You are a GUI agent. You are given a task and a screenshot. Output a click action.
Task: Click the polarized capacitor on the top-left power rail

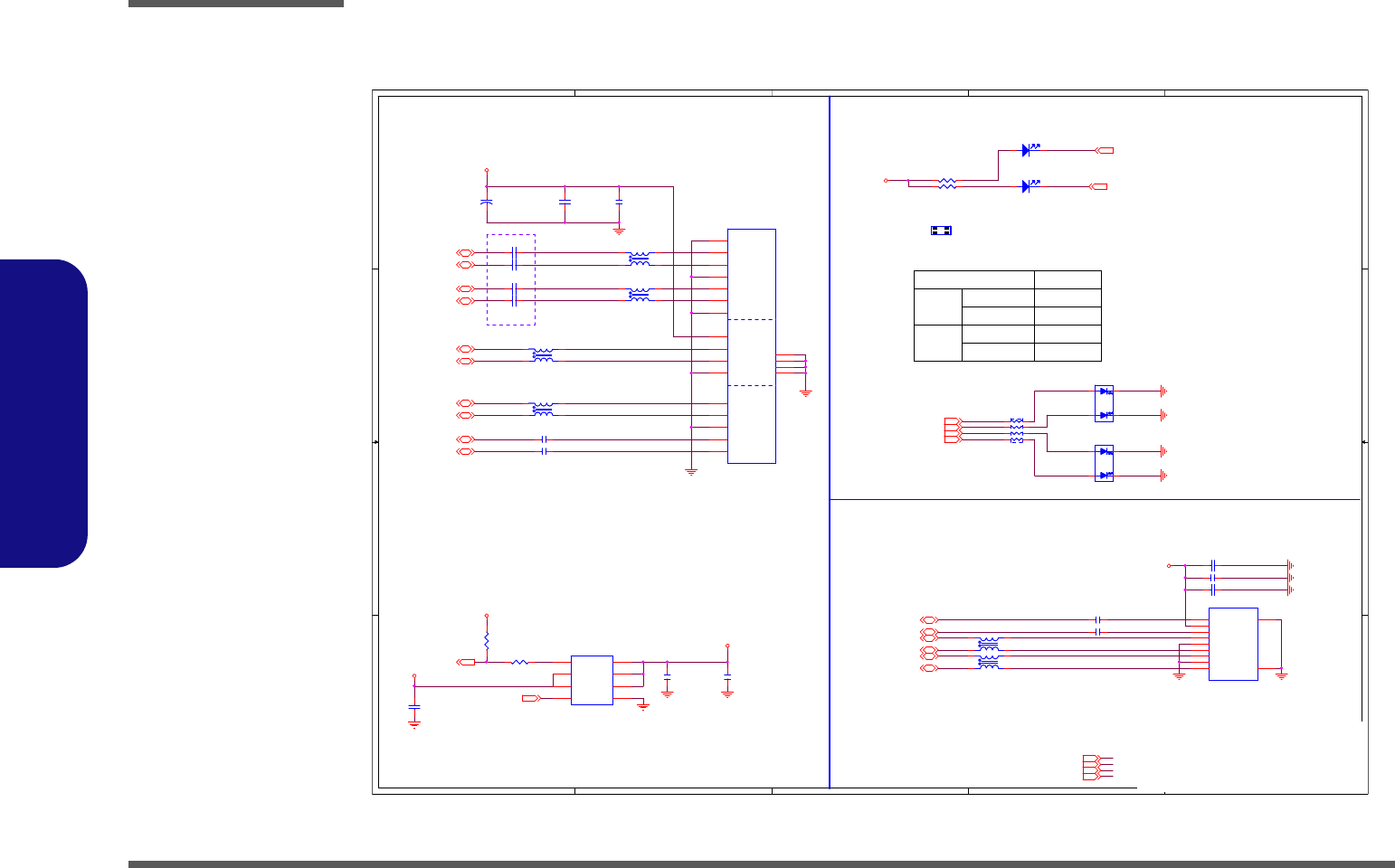coord(487,201)
